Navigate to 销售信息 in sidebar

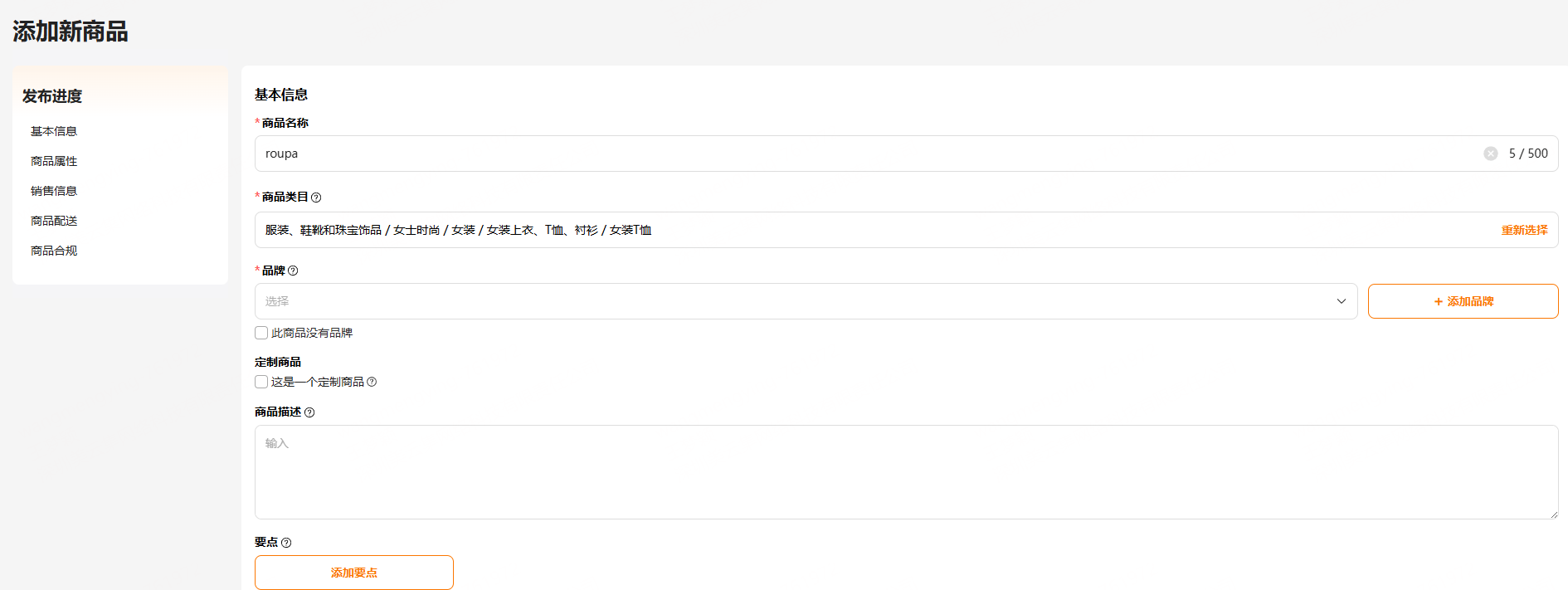point(54,191)
